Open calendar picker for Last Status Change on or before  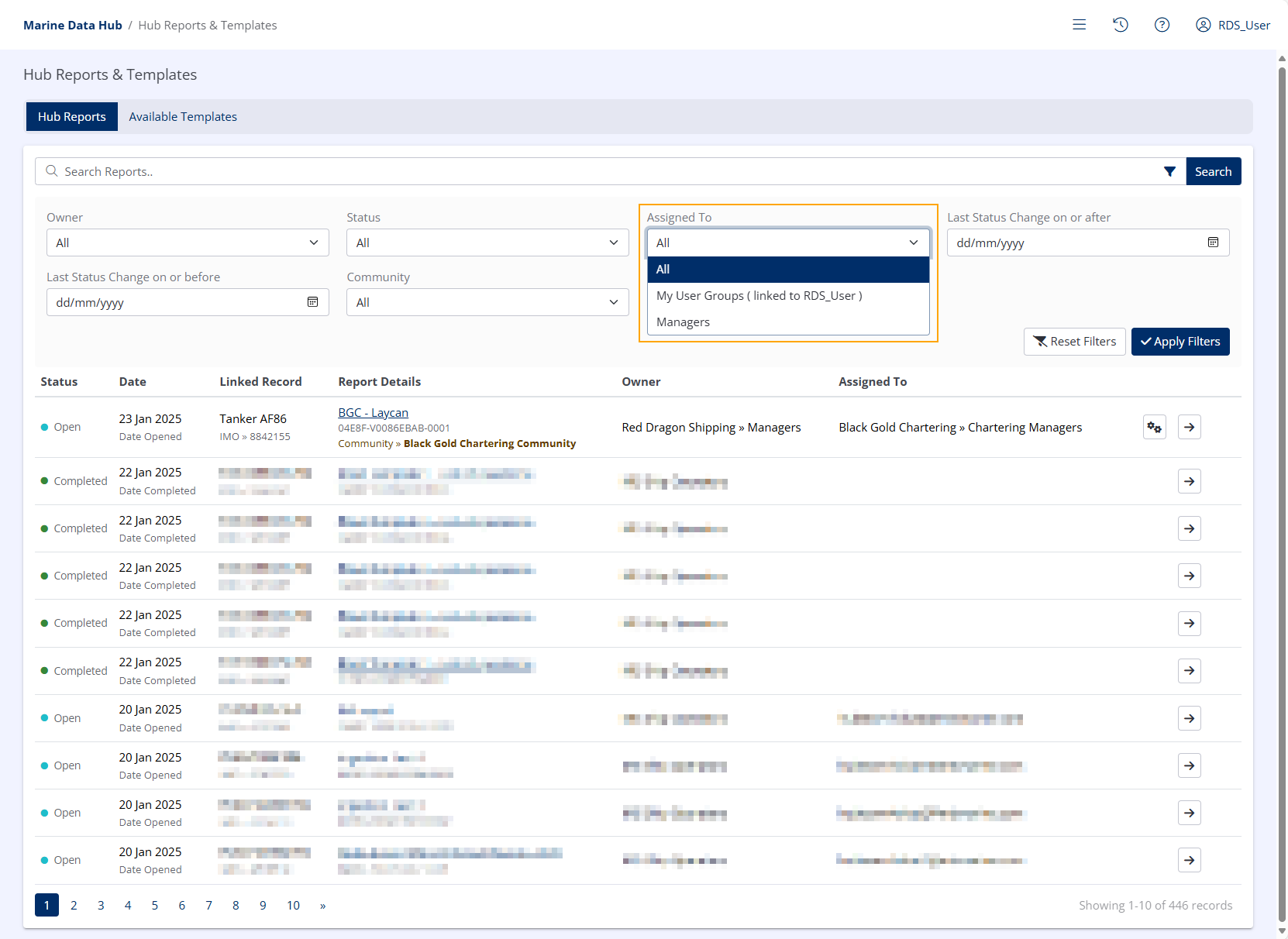(x=312, y=302)
